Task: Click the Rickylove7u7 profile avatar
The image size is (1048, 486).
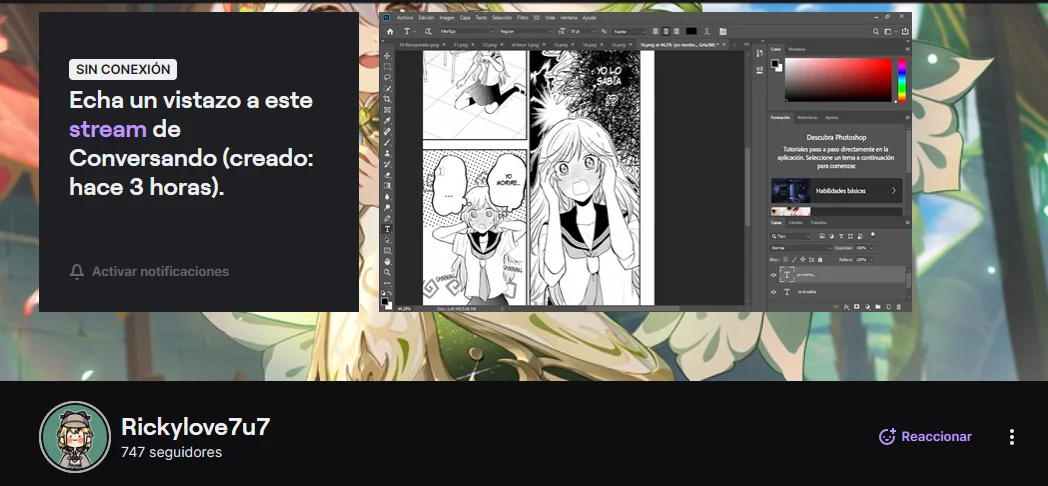Action: point(74,437)
